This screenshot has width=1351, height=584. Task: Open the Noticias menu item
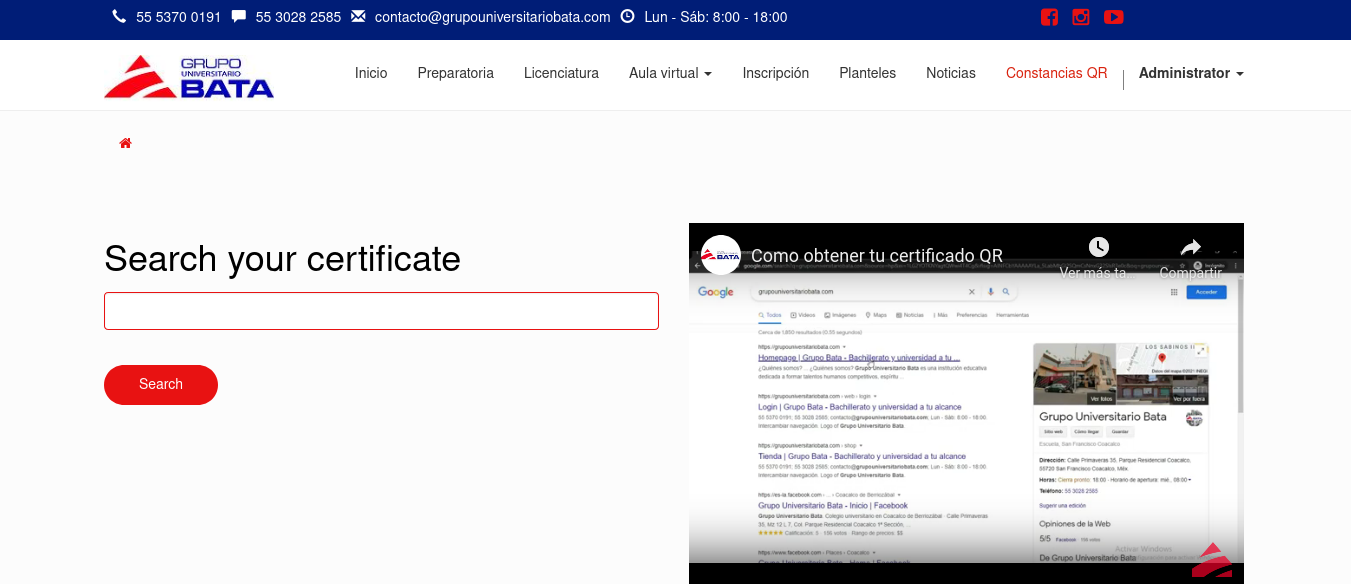pos(951,73)
